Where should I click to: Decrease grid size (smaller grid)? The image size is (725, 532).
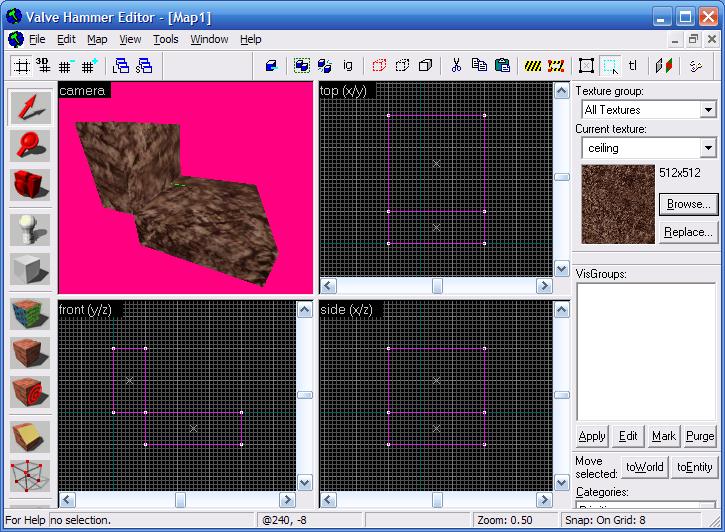65,66
